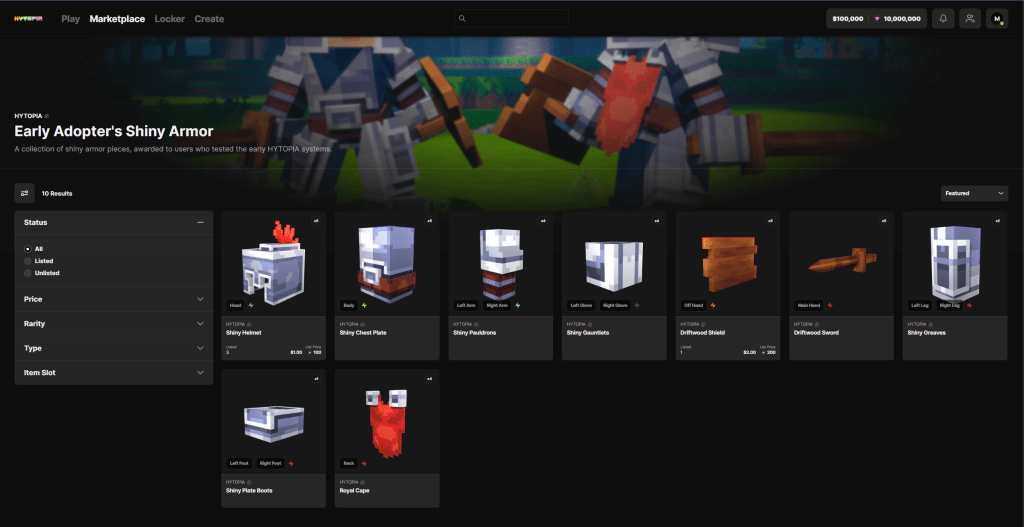Go to the Play tab
This screenshot has height=527, width=1024.
coord(70,19)
